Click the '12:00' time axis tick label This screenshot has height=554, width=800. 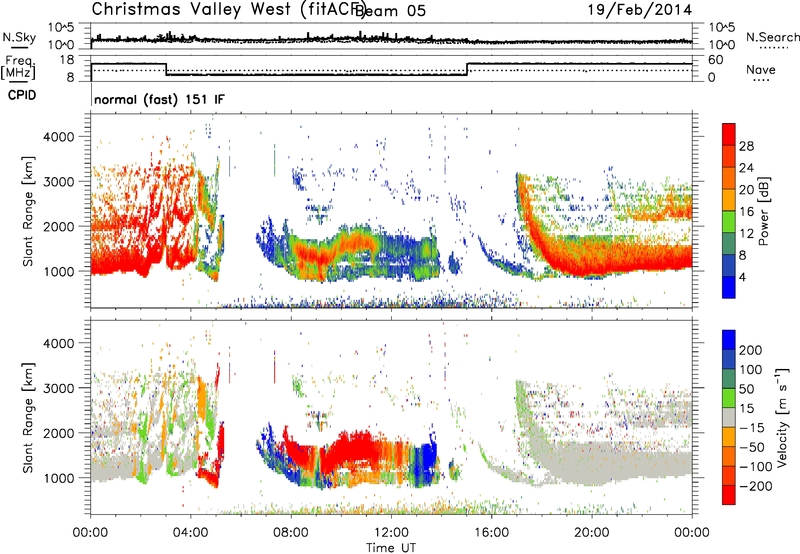(x=391, y=533)
